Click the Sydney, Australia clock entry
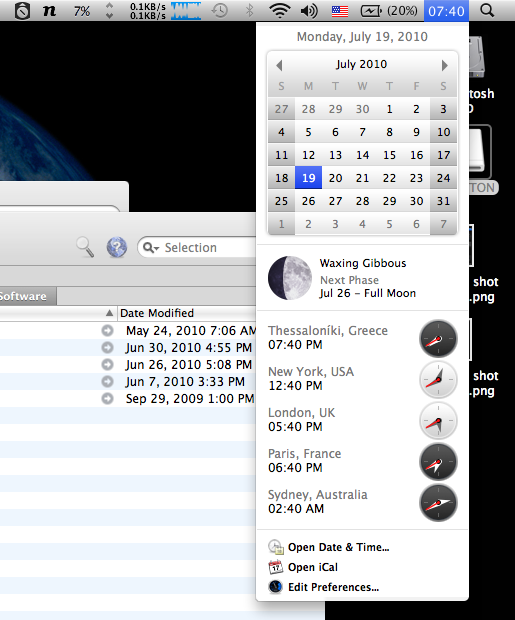This screenshot has height=620, width=515. pos(362,502)
